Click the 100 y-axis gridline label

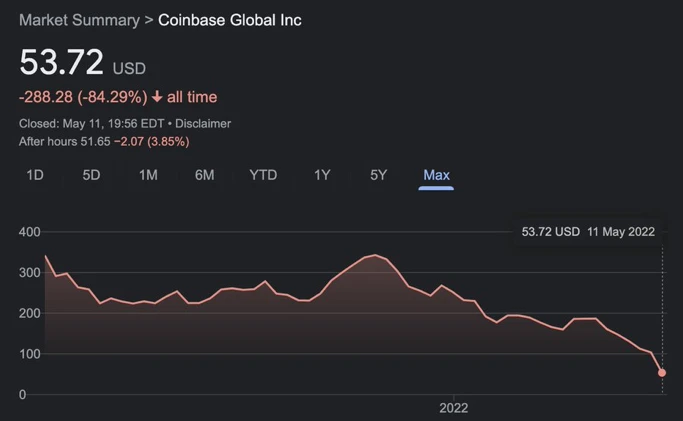point(29,354)
